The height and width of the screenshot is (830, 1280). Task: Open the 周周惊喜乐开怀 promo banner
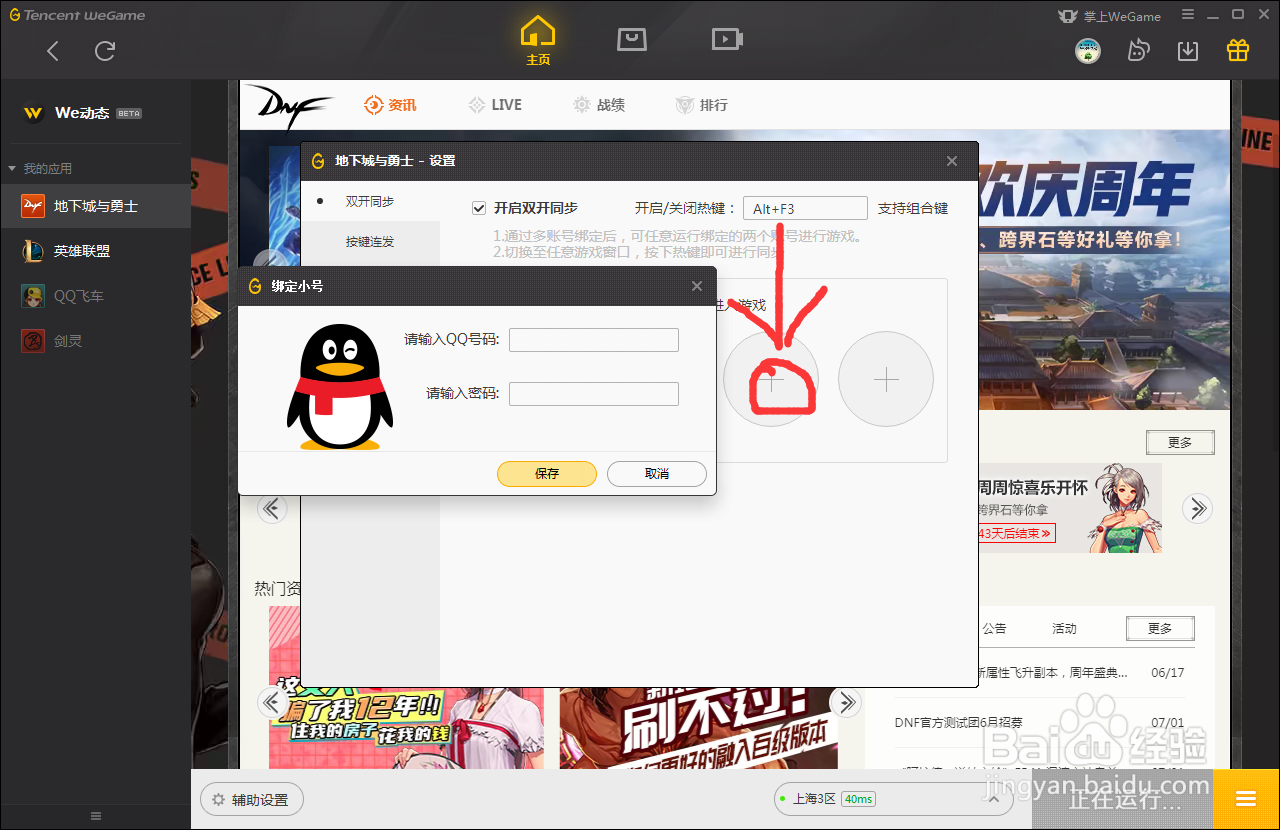point(1070,508)
